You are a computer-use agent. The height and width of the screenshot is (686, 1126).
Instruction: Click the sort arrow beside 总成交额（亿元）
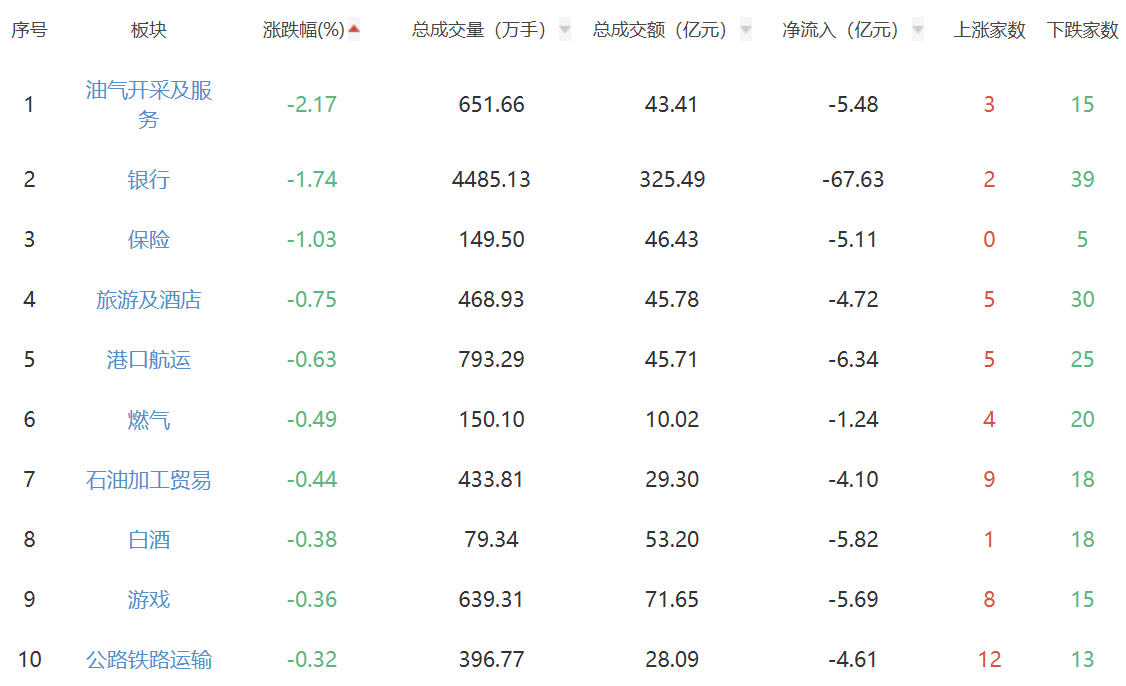746,30
